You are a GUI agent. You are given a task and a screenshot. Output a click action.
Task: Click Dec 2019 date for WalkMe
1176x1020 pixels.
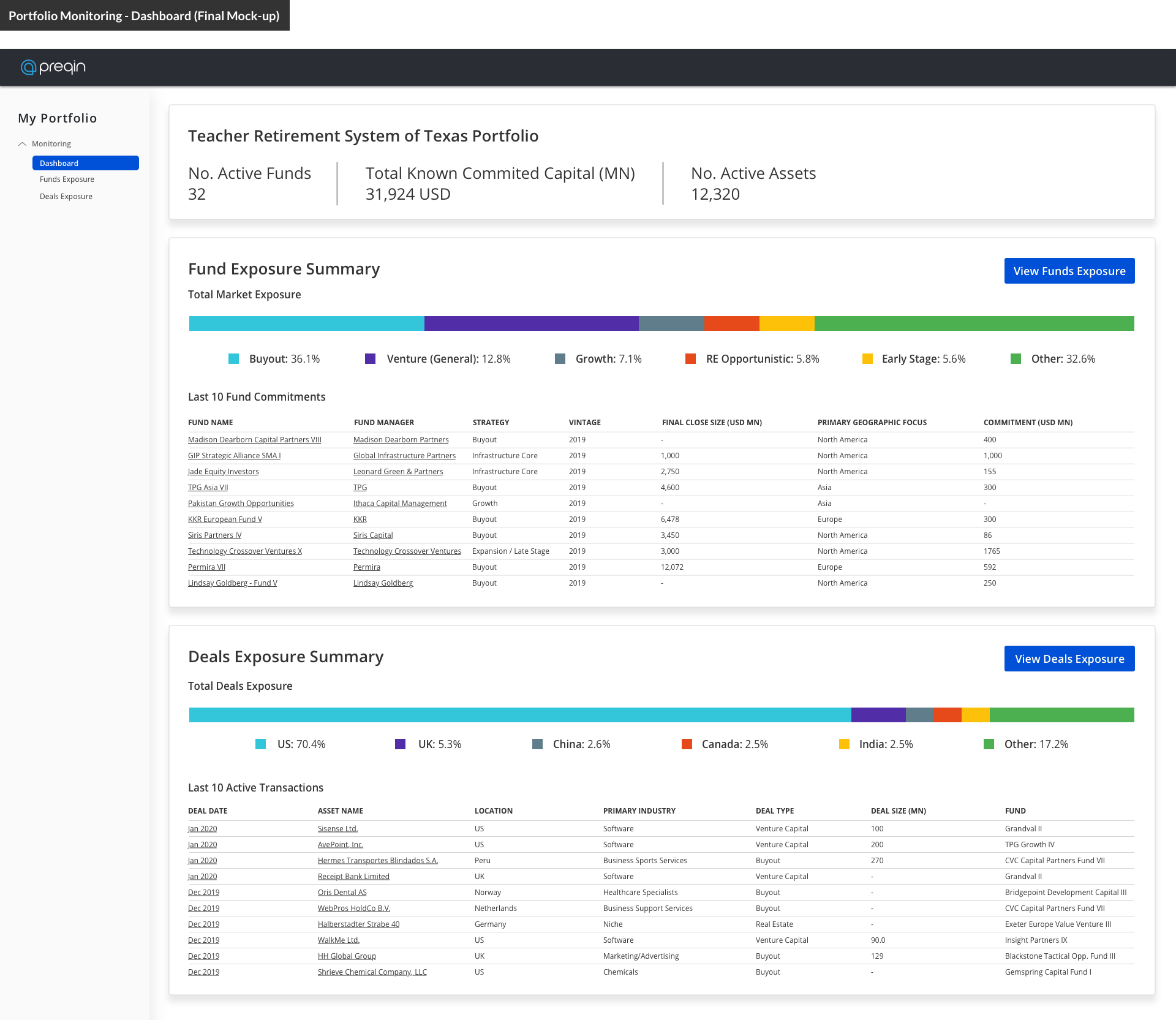tap(203, 940)
